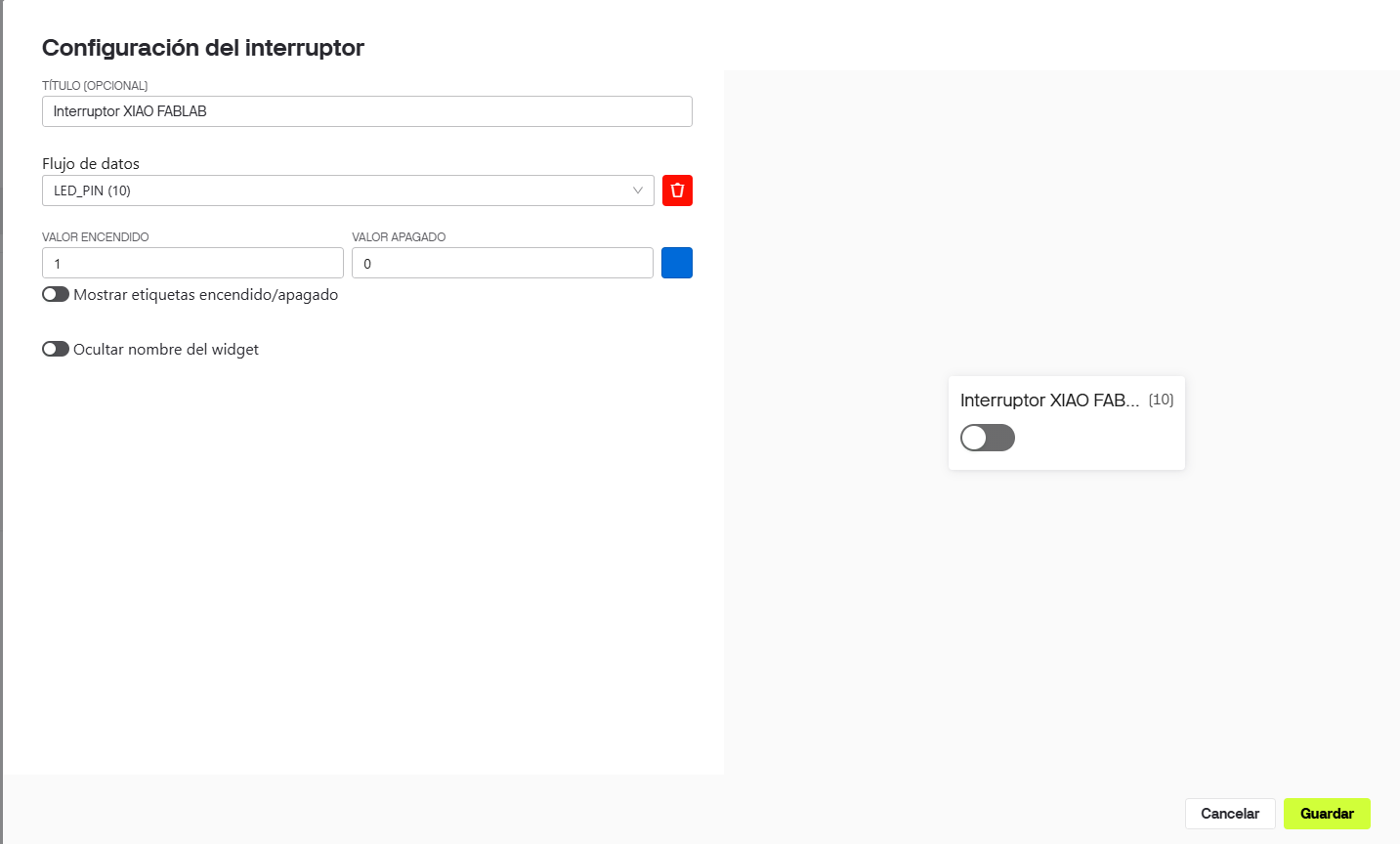The height and width of the screenshot is (844, 1400).
Task: Click the preview title Interruptor XIAO FAB...
Action: tap(1050, 401)
